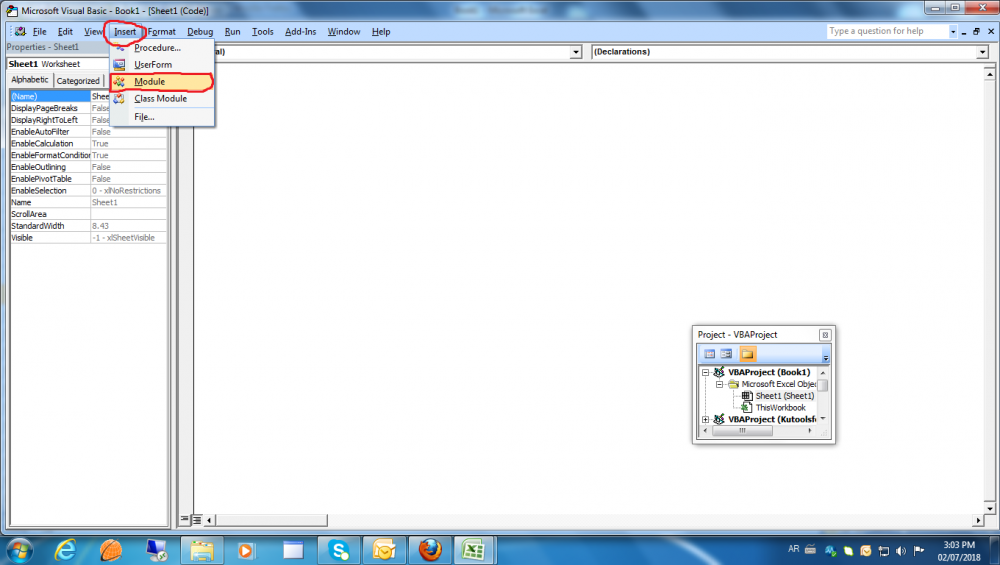Switch to Excel from taskbar
The width and height of the screenshot is (1000, 565).
(x=473, y=550)
